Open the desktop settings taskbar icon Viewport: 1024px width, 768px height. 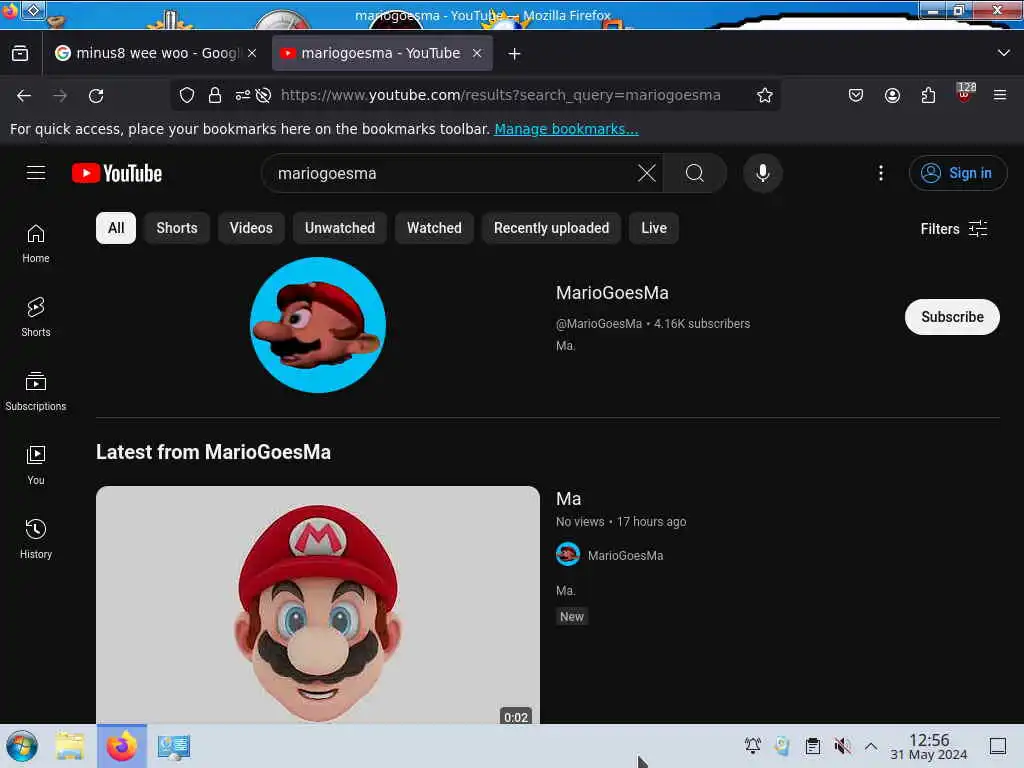pos(174,747)
